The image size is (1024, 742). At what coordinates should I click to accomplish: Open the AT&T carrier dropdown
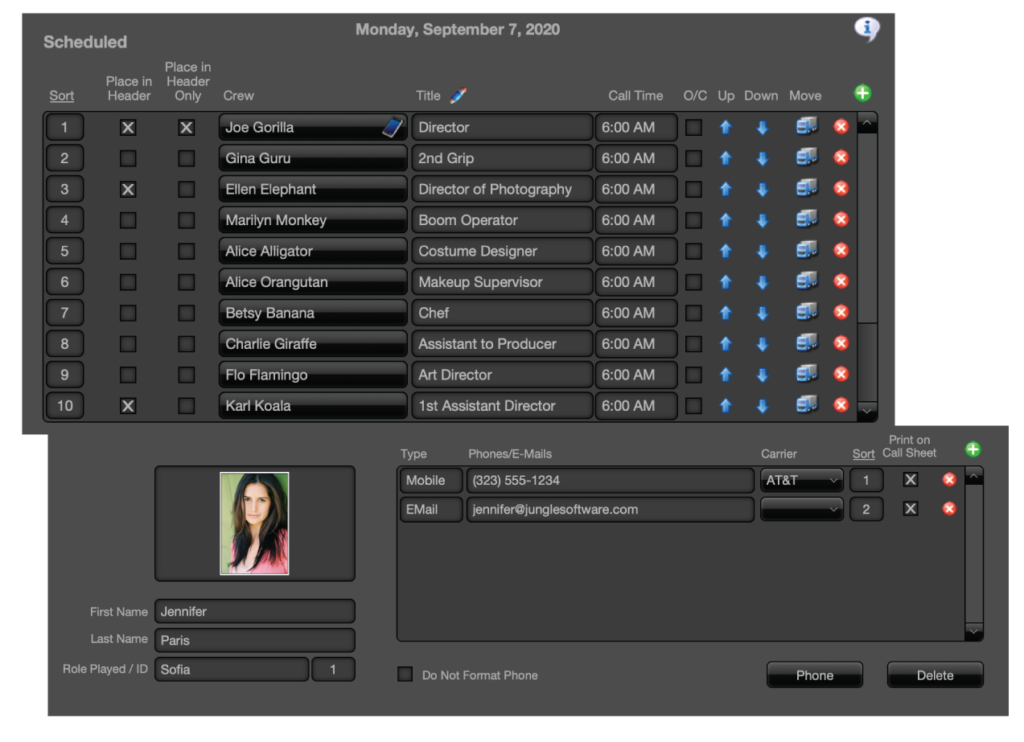pyautogui.click(x=801, y=481)
